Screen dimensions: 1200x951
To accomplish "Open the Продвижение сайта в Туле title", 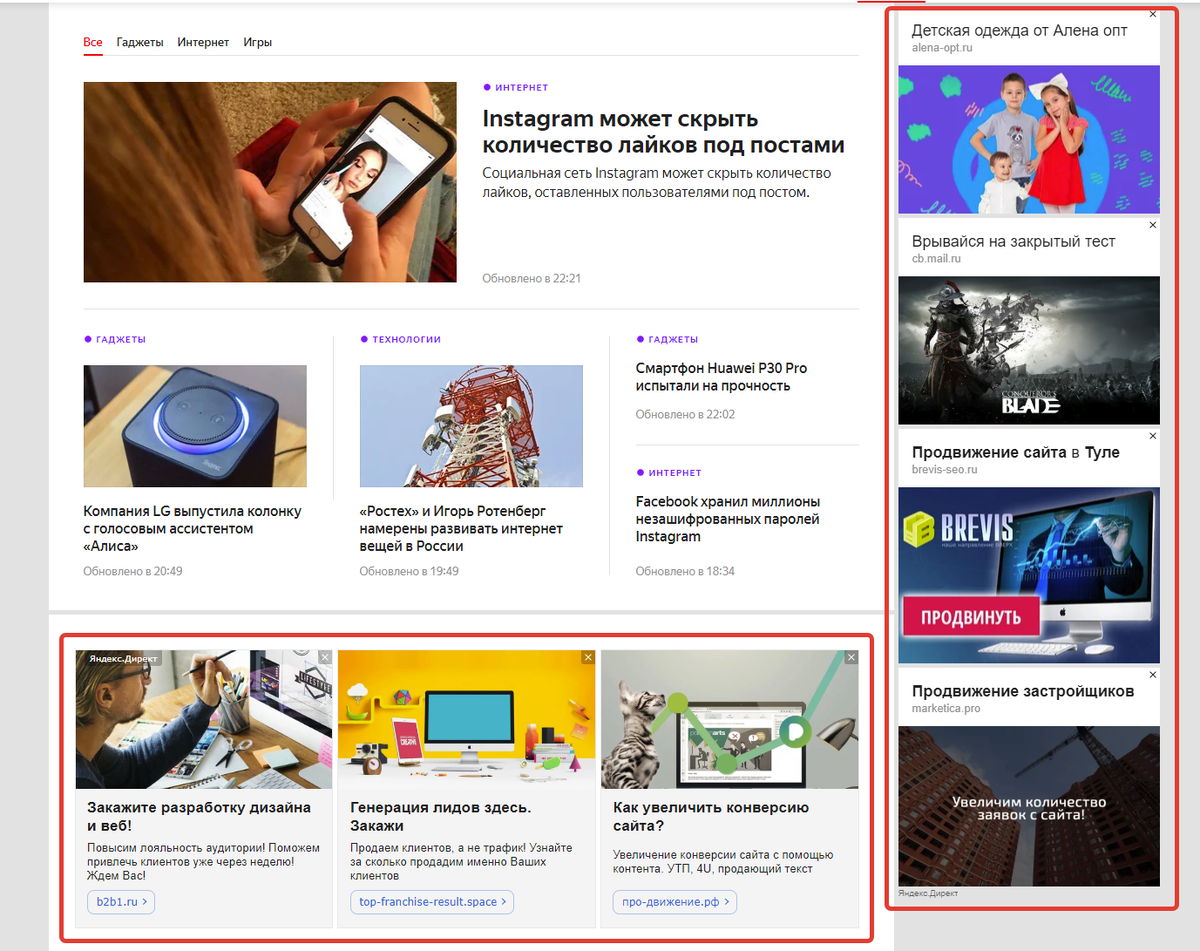I will [x=1015, y=452].
